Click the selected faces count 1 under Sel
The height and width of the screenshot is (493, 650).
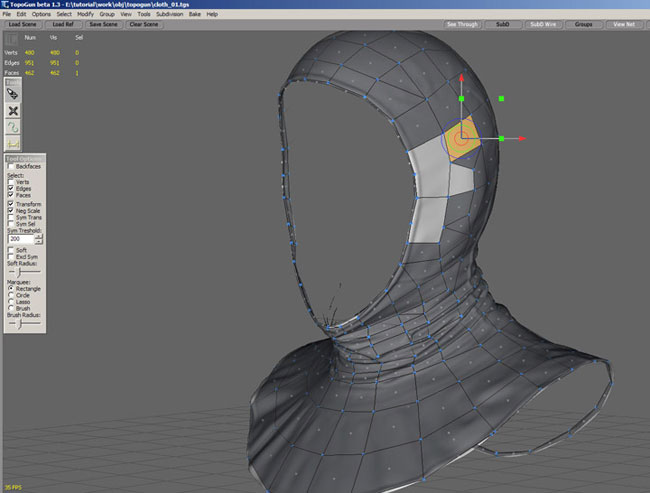77,73
